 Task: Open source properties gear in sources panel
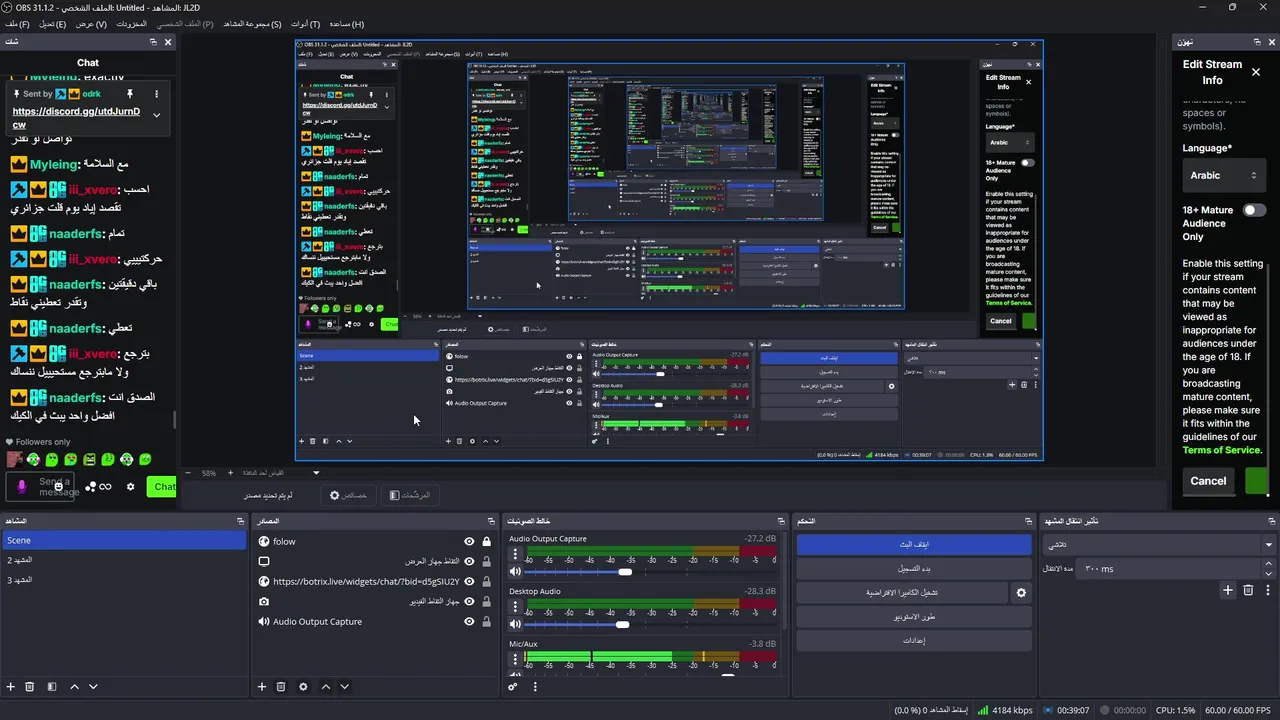click(303, 687)
